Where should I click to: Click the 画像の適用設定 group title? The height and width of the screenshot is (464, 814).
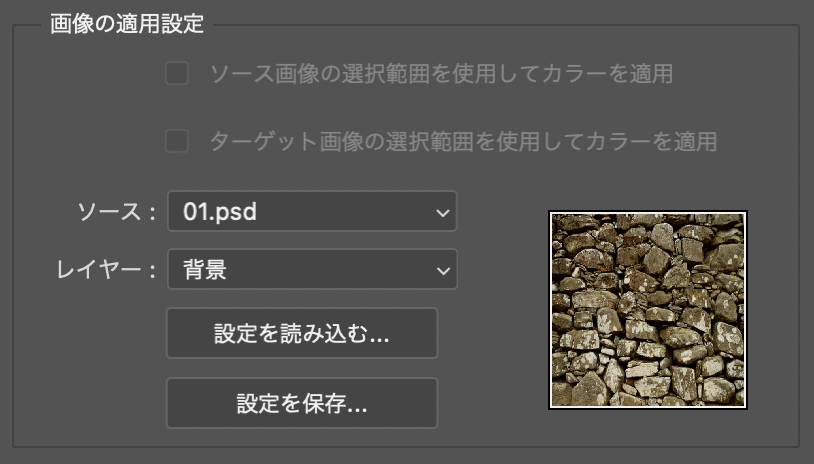126,24
